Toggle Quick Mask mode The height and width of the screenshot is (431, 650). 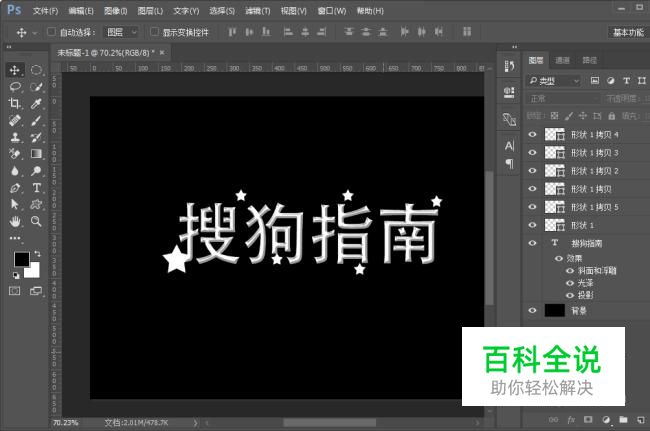tap(15, 291)
